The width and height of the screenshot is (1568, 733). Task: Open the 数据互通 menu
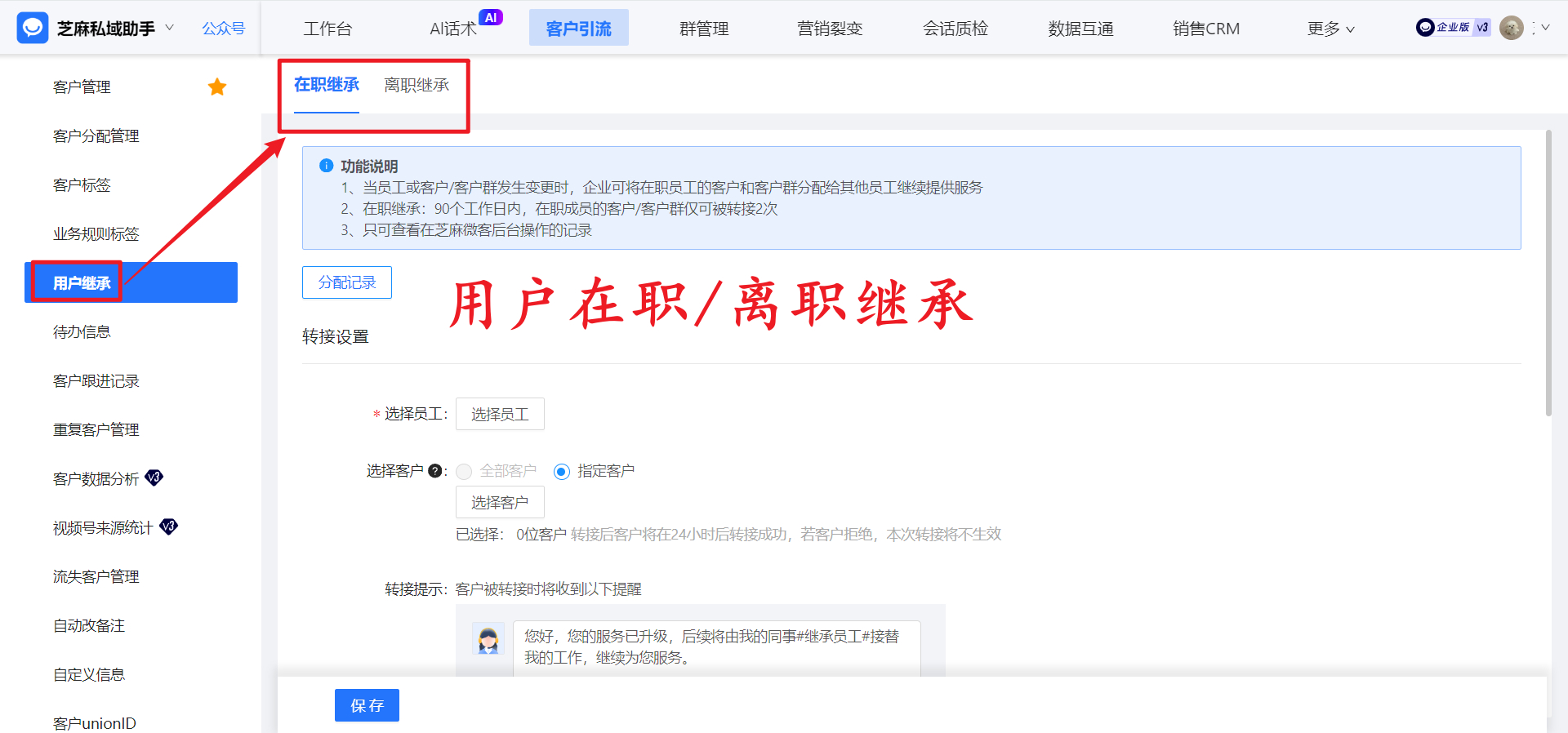tap(1080, 29)
